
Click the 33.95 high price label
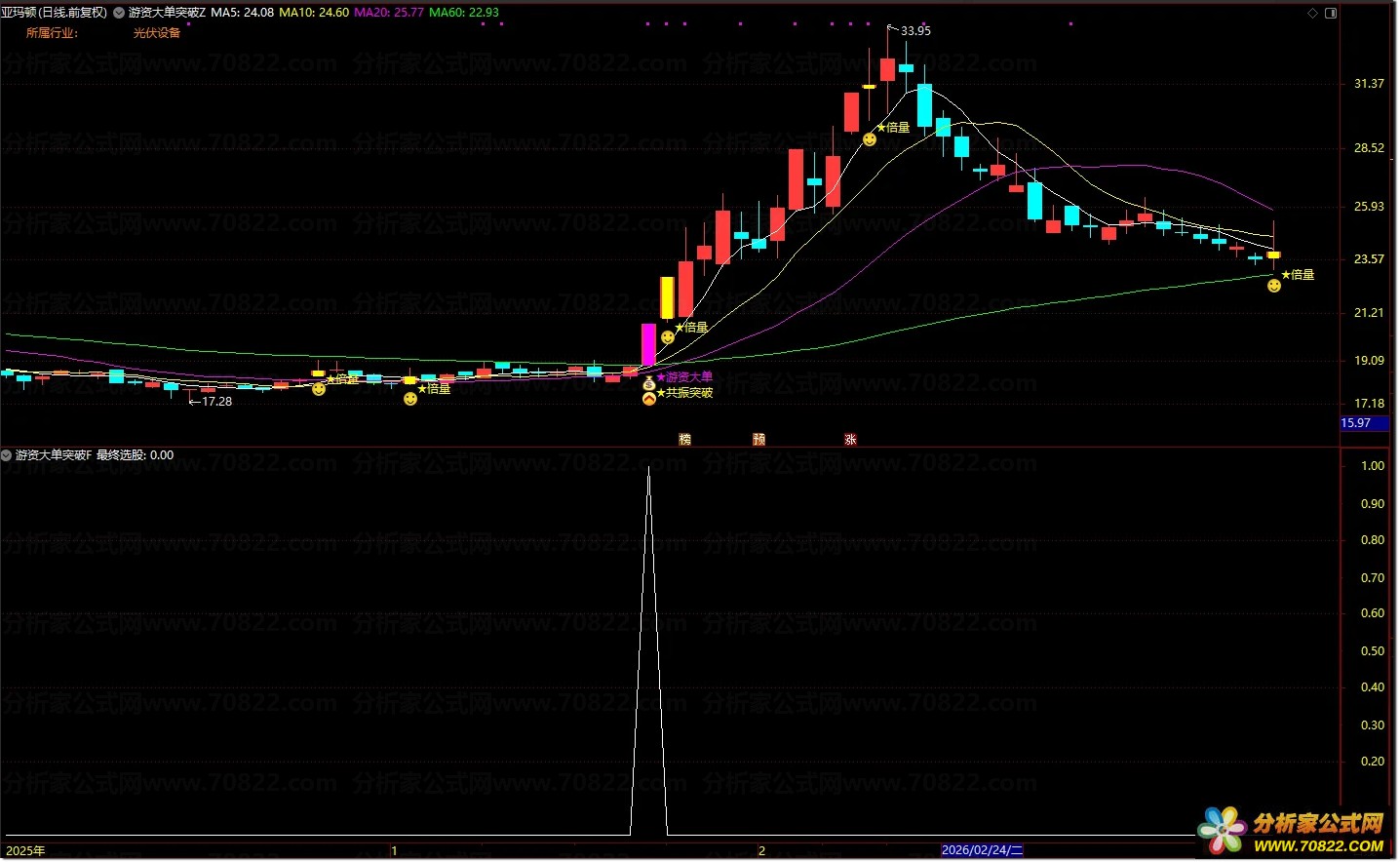click(x=915, y=31)
